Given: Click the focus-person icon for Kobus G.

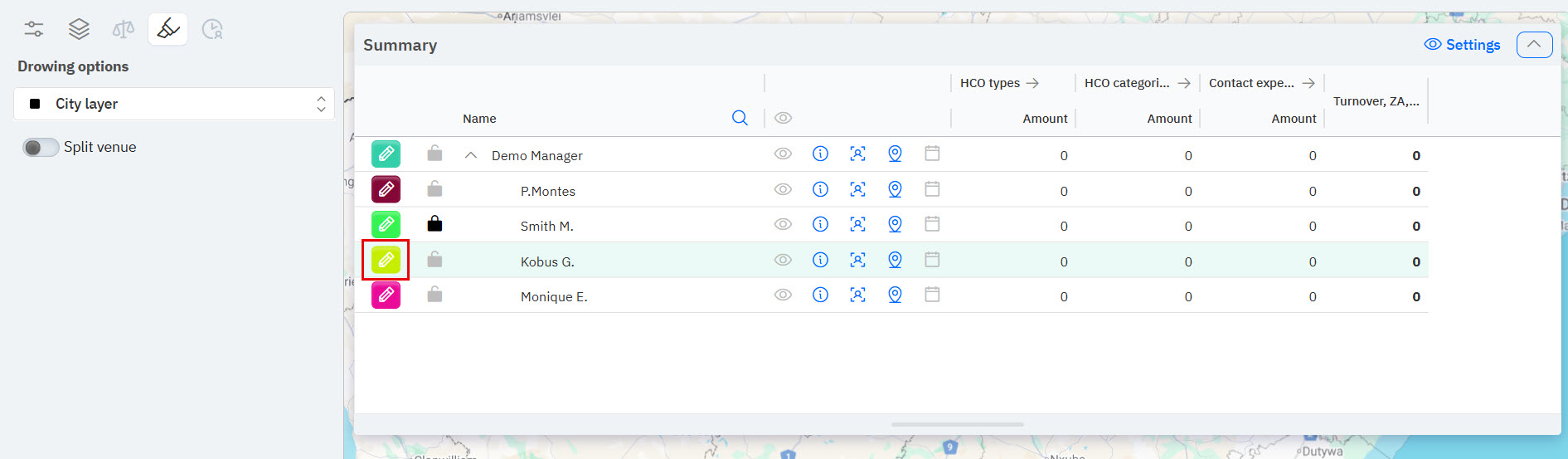Looking at the screenshot, I should click(x=857, y=260).
